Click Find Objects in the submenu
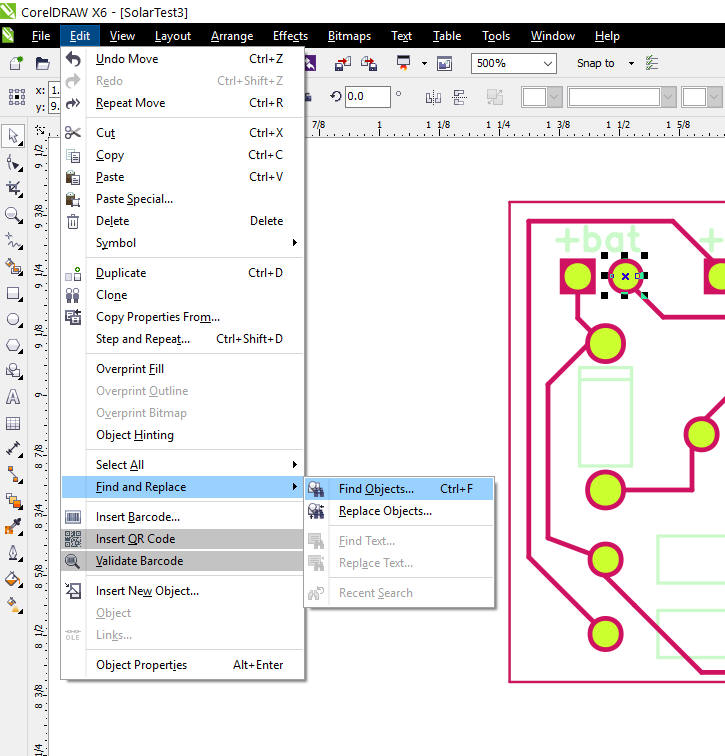The width and height of the screenshot is (725, 756). tap(376, 489)
